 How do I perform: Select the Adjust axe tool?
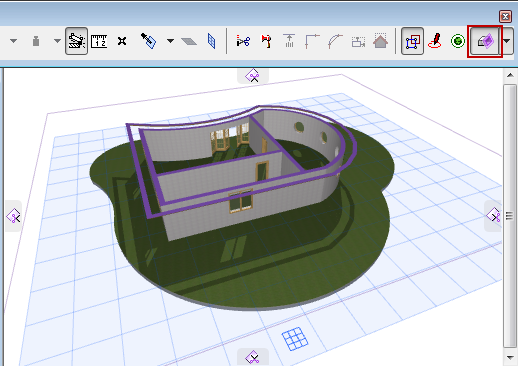266,41
